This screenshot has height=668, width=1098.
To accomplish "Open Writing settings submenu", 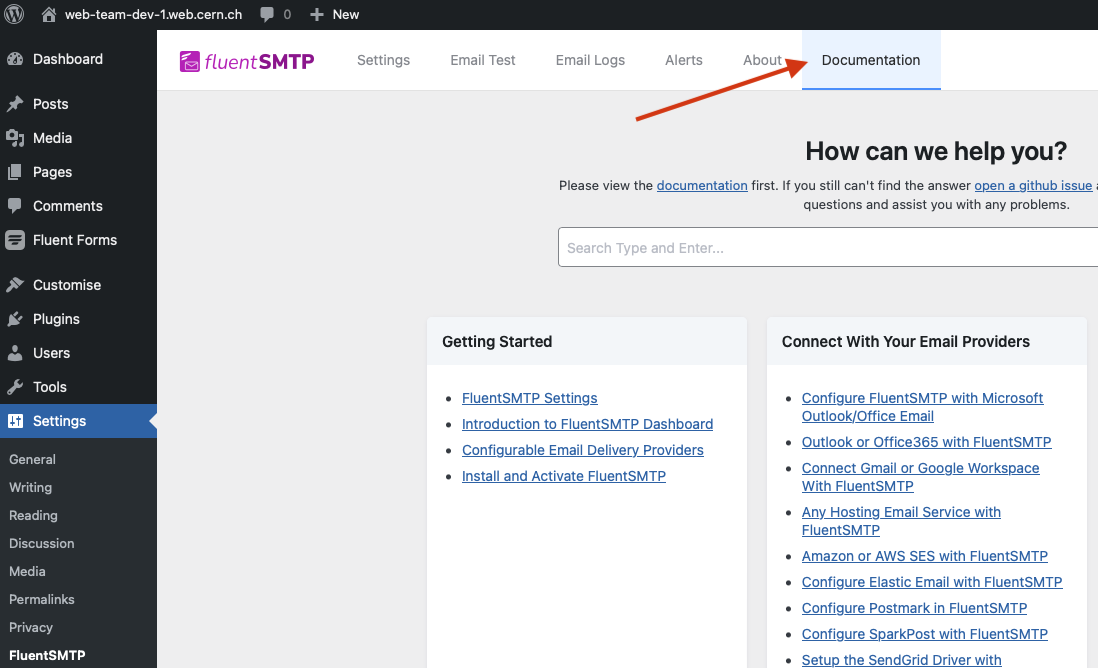I will click(30, 487).
